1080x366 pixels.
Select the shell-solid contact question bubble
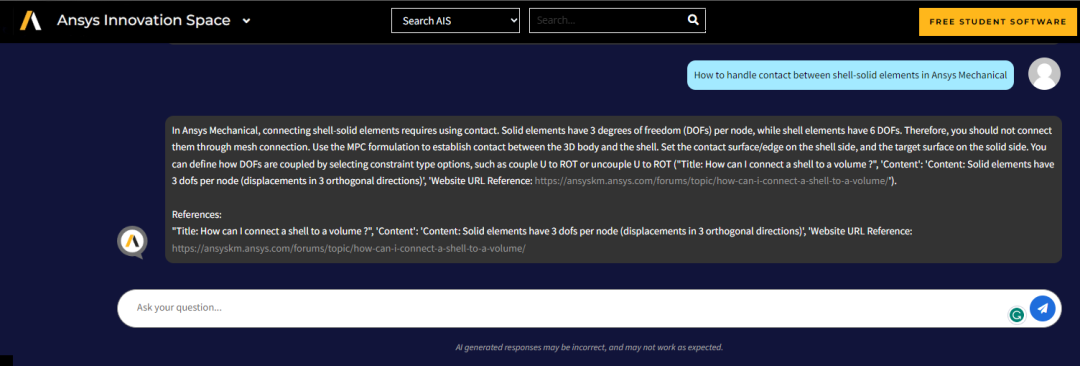(851, 75)
